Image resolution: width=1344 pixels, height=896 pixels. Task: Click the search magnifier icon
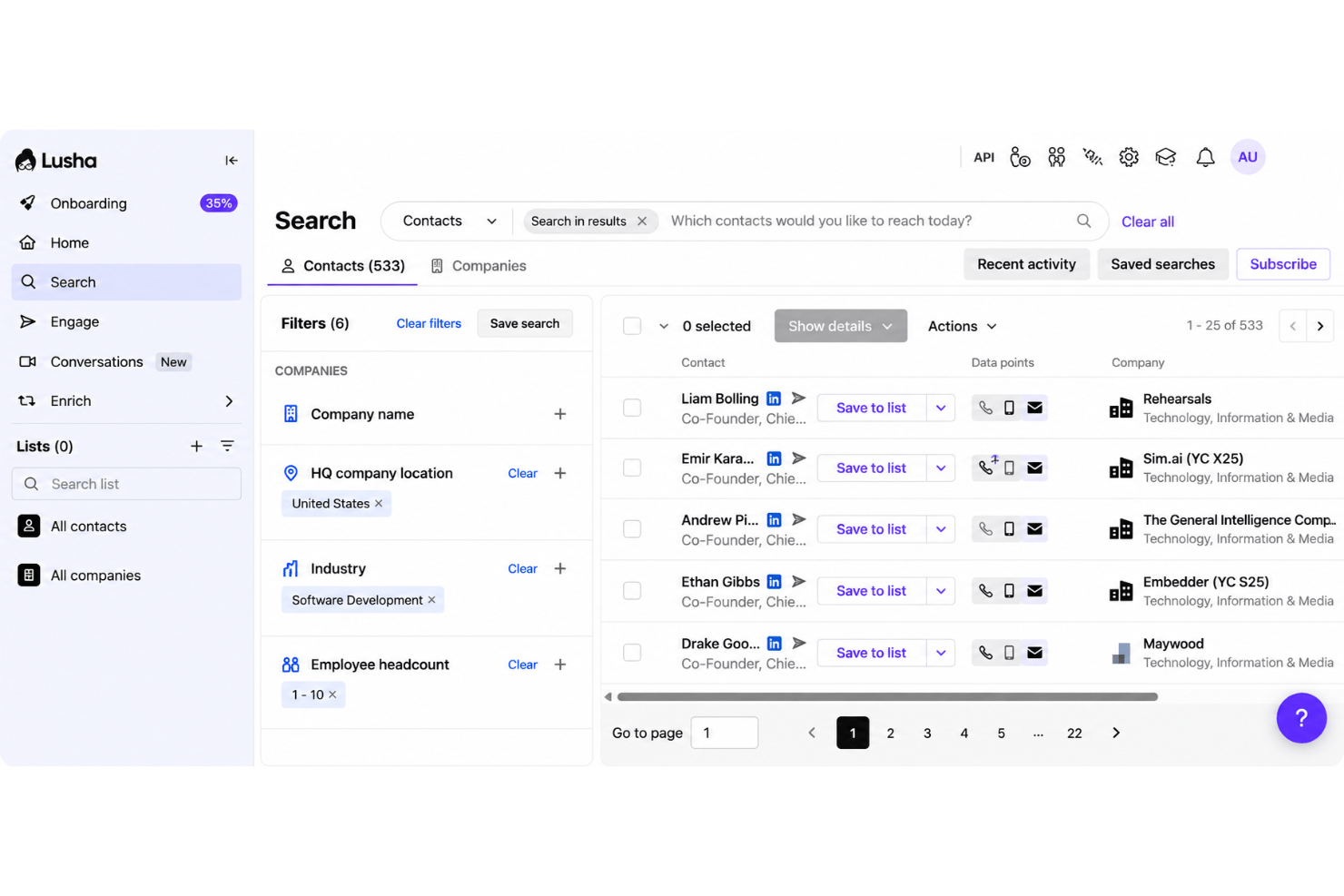coord(1083,221)
